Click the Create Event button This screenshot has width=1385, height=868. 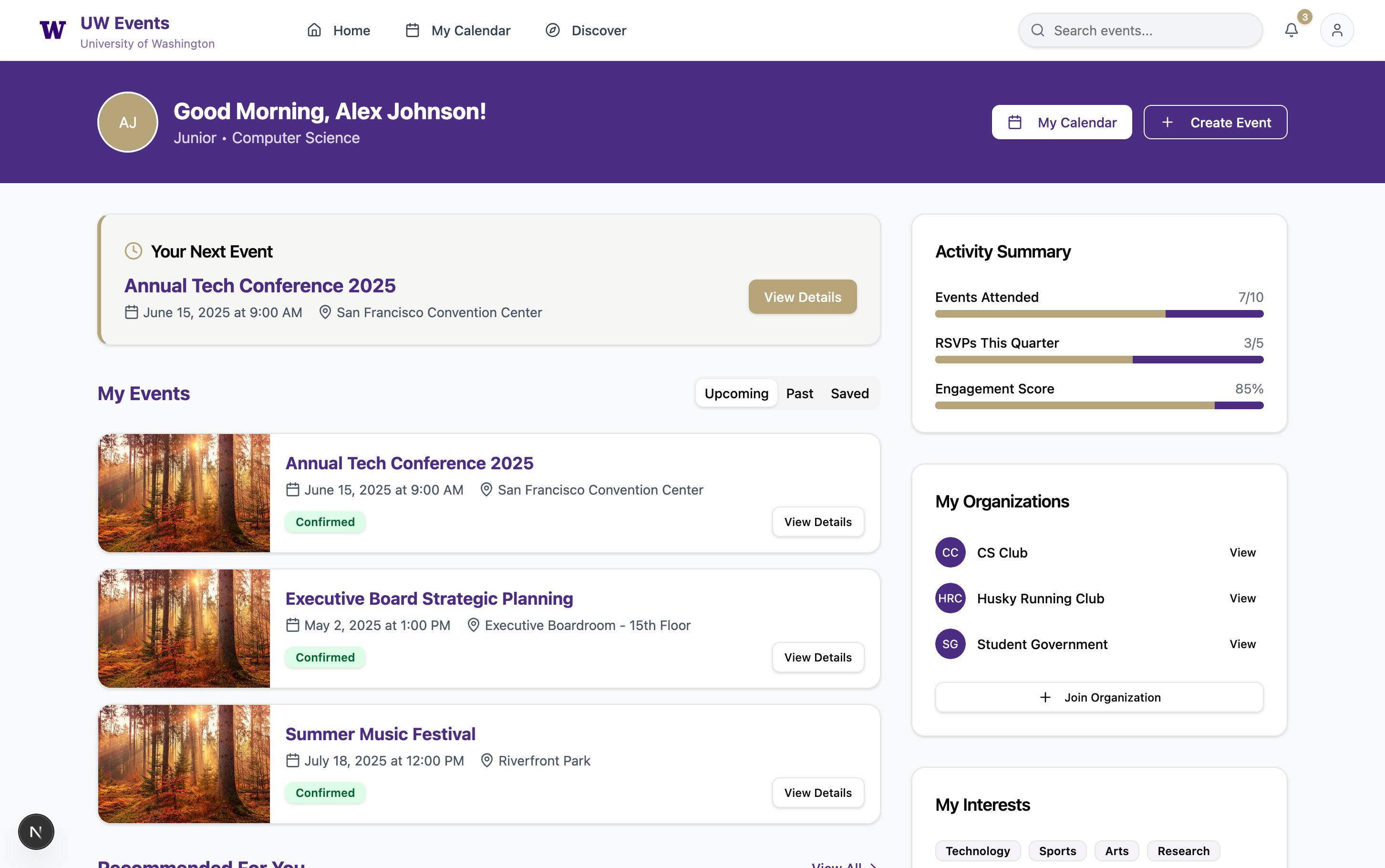pos(1215,122)
